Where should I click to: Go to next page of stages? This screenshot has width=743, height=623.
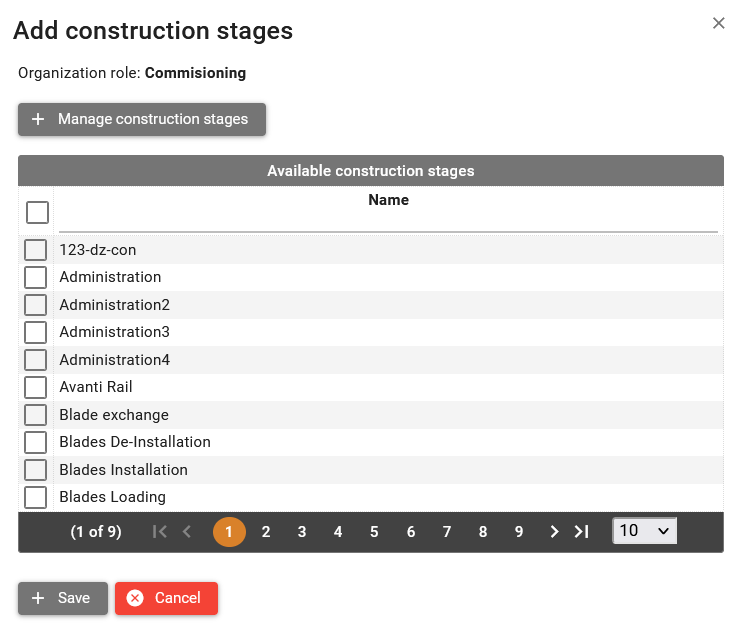point(554,532)
